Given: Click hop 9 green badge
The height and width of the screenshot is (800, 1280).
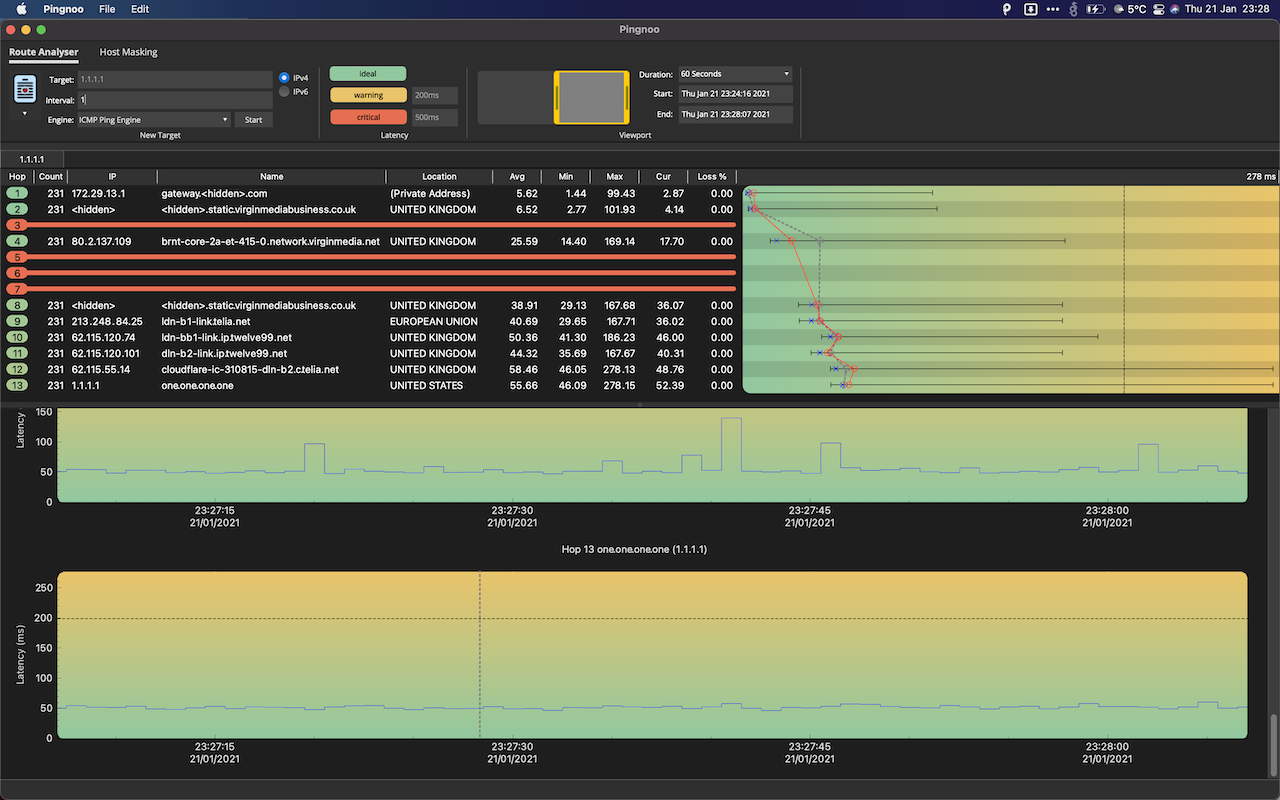Looking at the screenshot, I should point(17,321).
